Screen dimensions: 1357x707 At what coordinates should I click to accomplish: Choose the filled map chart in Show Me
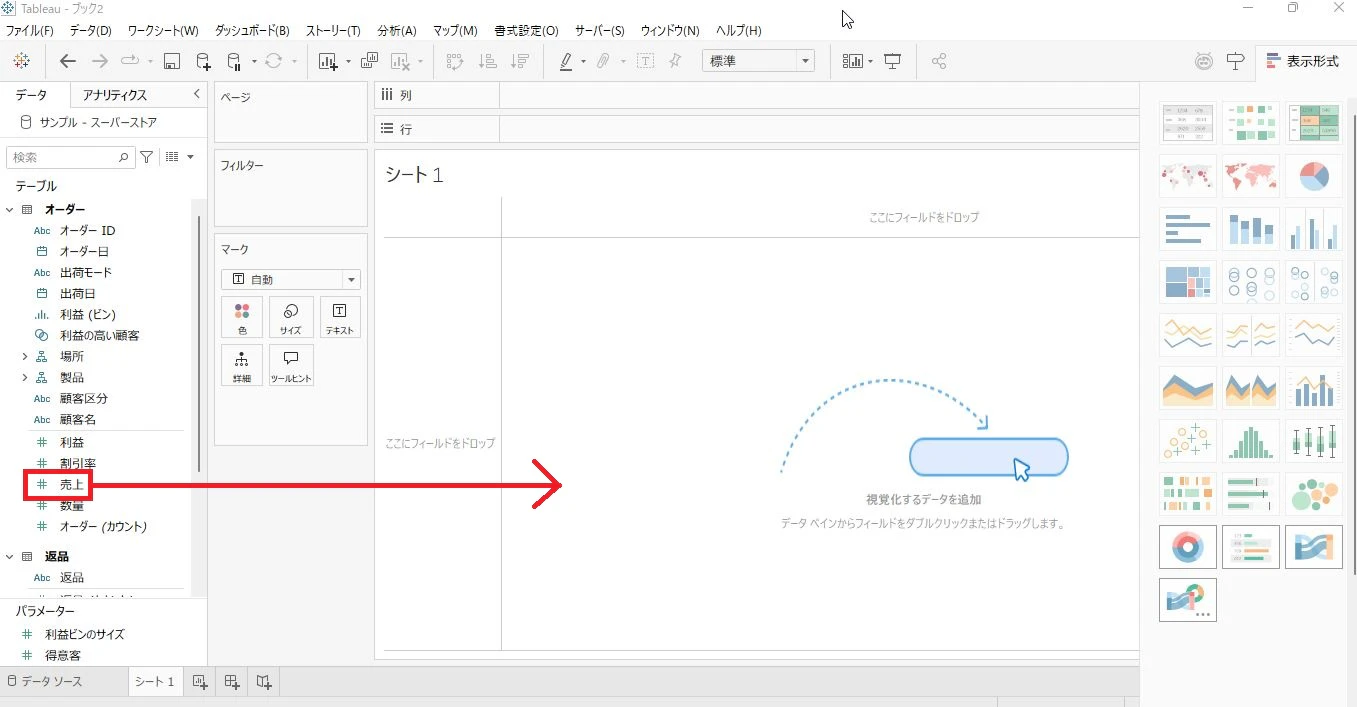[1250, 177]
